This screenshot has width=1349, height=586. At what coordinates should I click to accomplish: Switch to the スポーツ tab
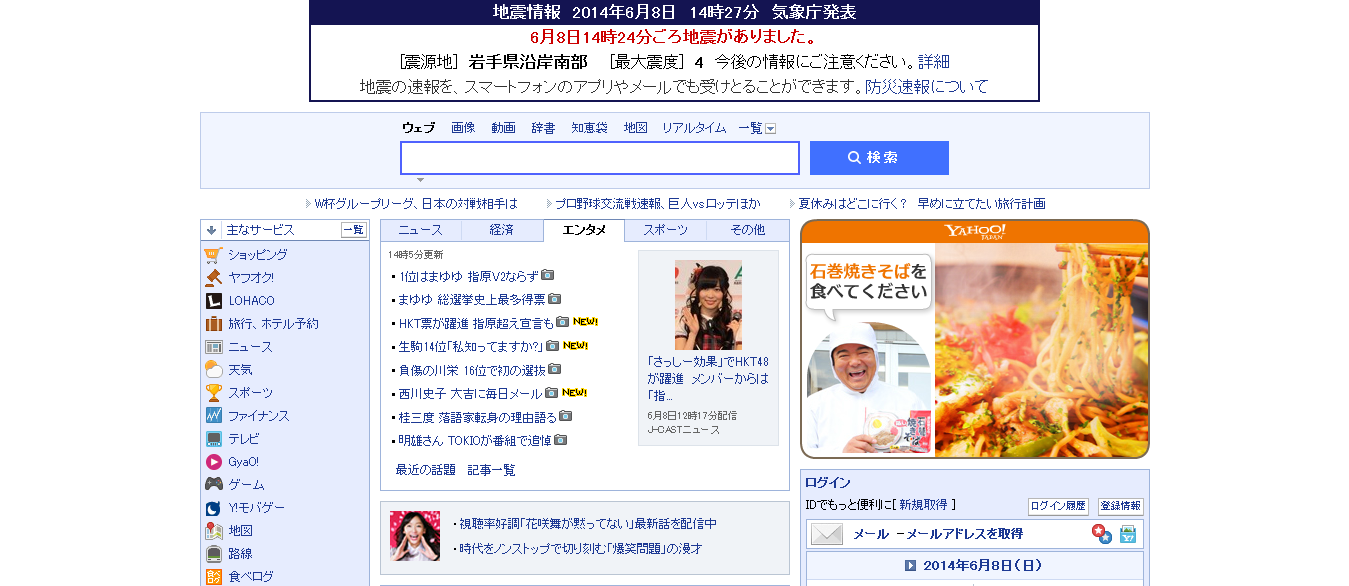(x=666, y=230)
